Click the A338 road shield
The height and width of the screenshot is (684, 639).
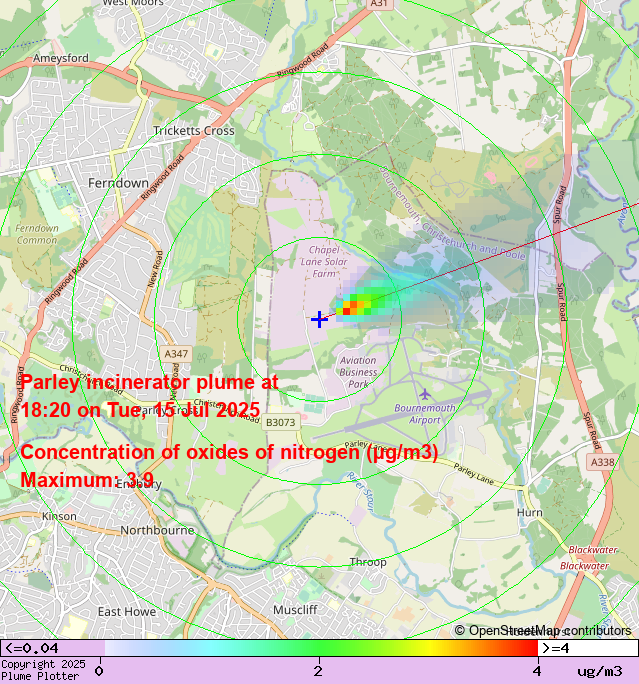click(x=602, y=462)
